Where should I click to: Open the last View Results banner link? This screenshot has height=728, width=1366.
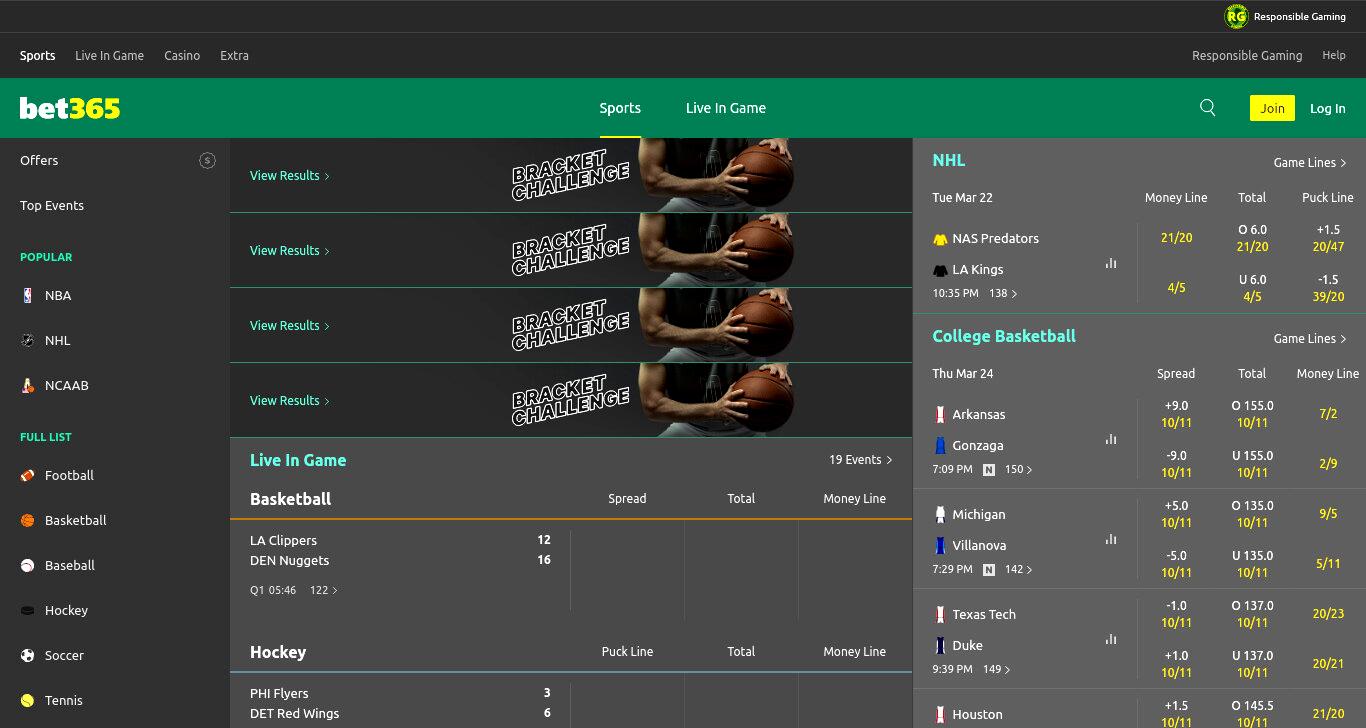tap(290, 400)
